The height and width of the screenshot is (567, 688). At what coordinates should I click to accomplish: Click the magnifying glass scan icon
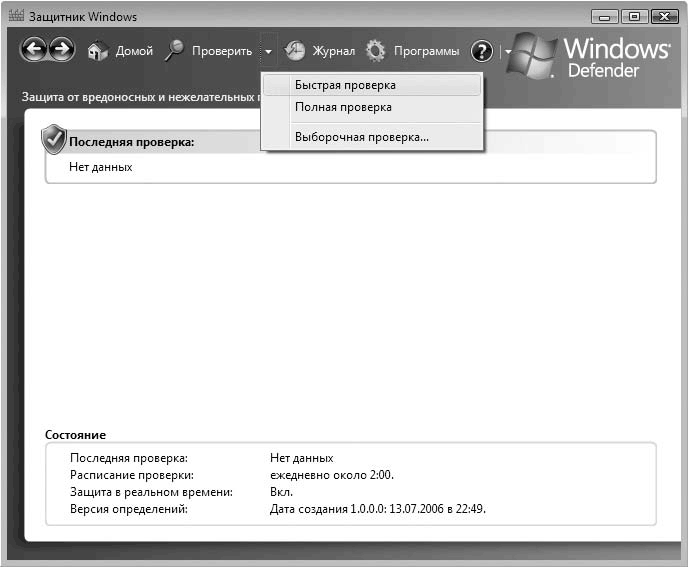pyautogui.click(x=174, y=51)
